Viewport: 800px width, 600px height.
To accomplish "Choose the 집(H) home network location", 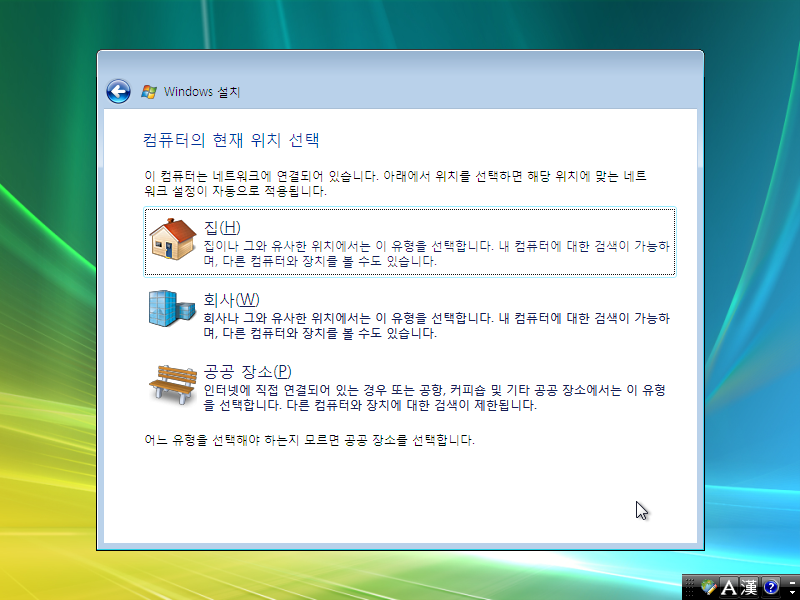I will [410, 241].
